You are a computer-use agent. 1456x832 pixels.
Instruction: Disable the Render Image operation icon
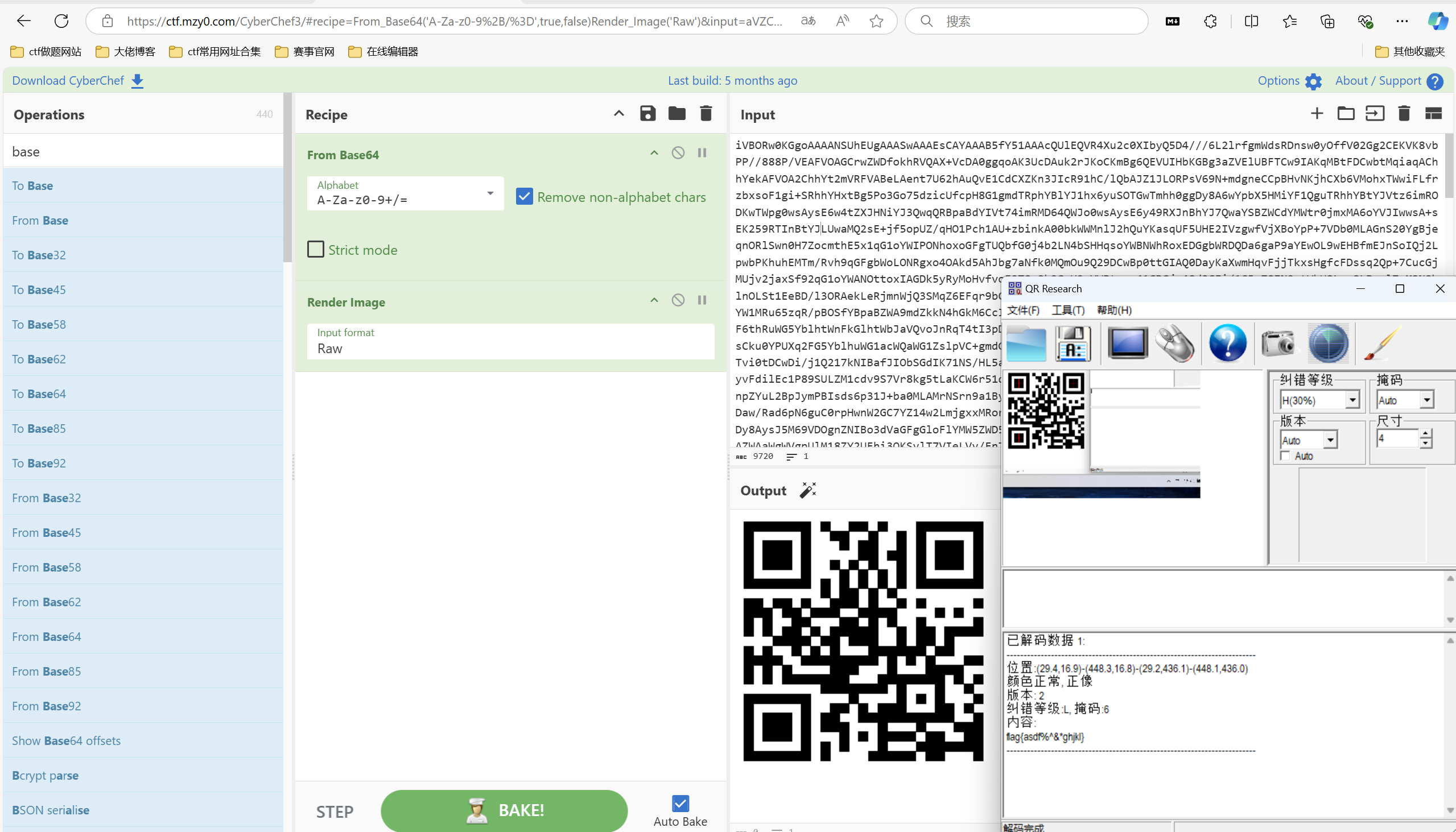click(678, 300)
